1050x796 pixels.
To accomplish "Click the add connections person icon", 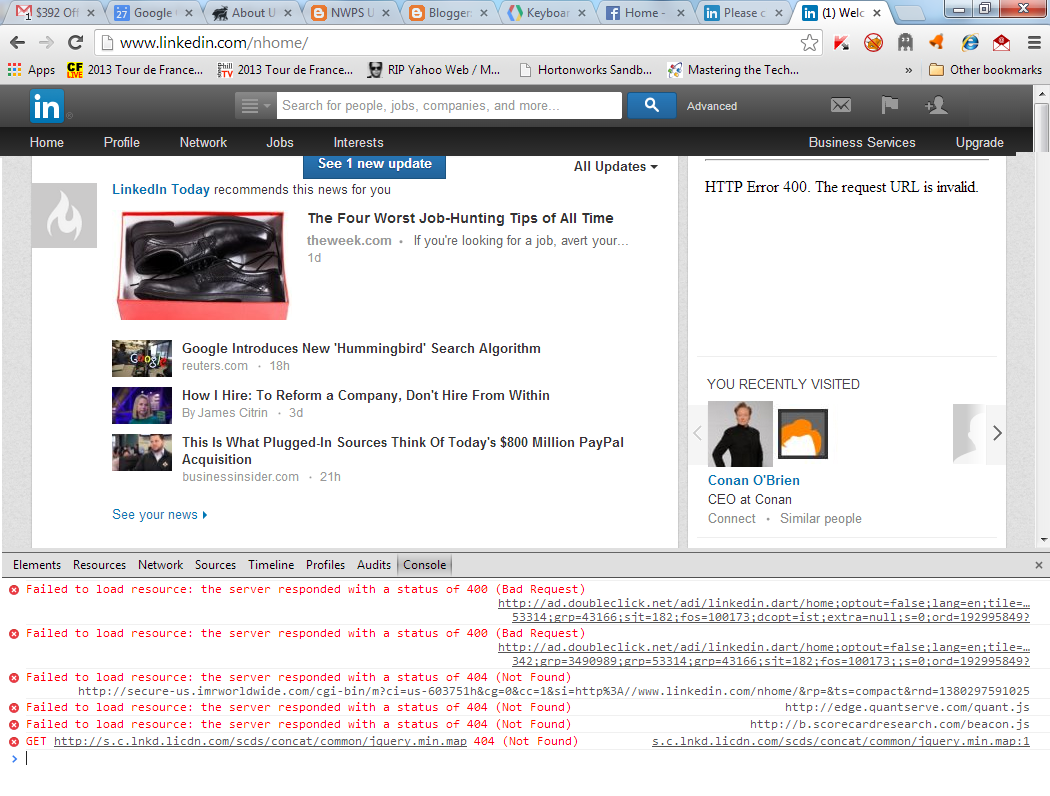I will coord(936,105).
